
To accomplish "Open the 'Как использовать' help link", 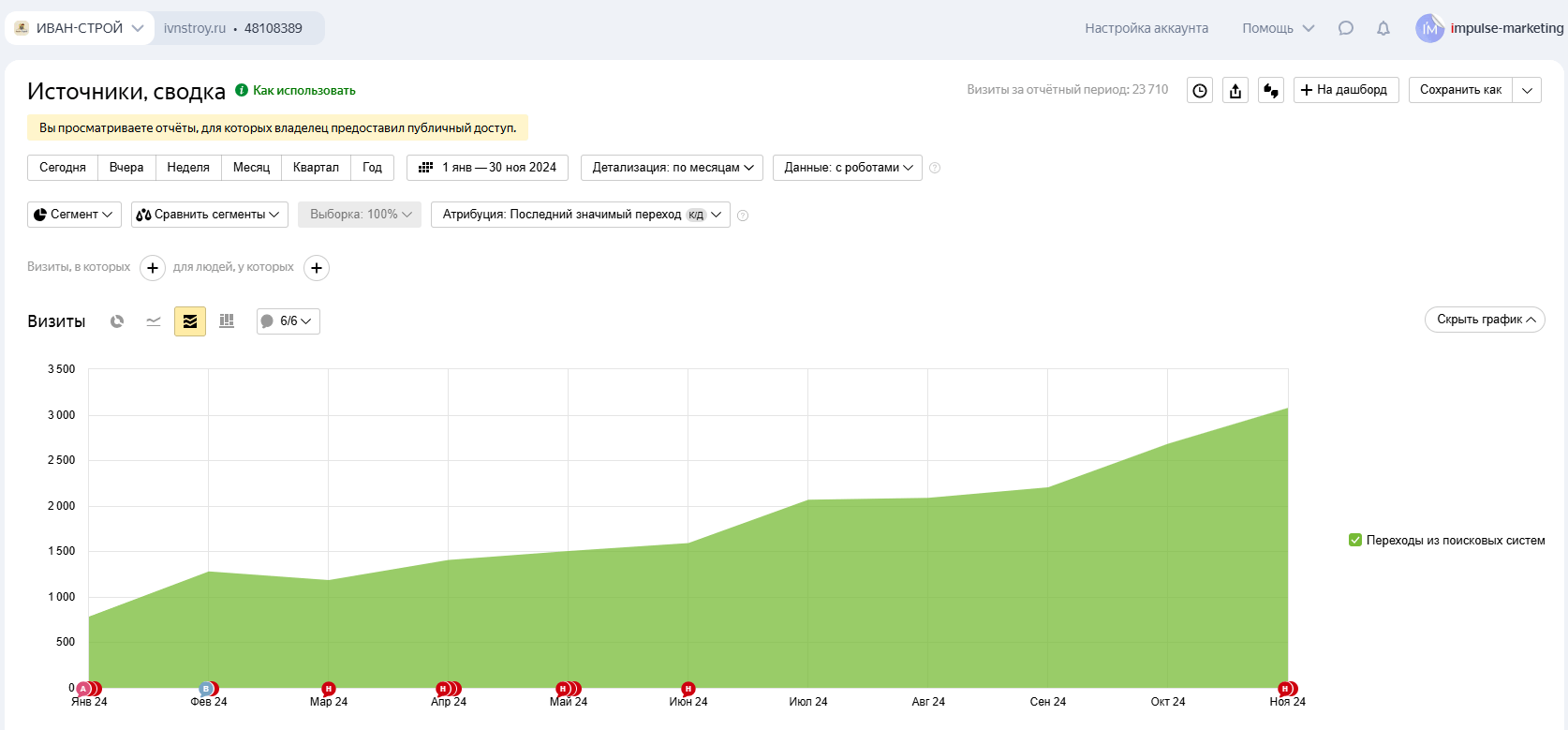I will tap(303, 91).
